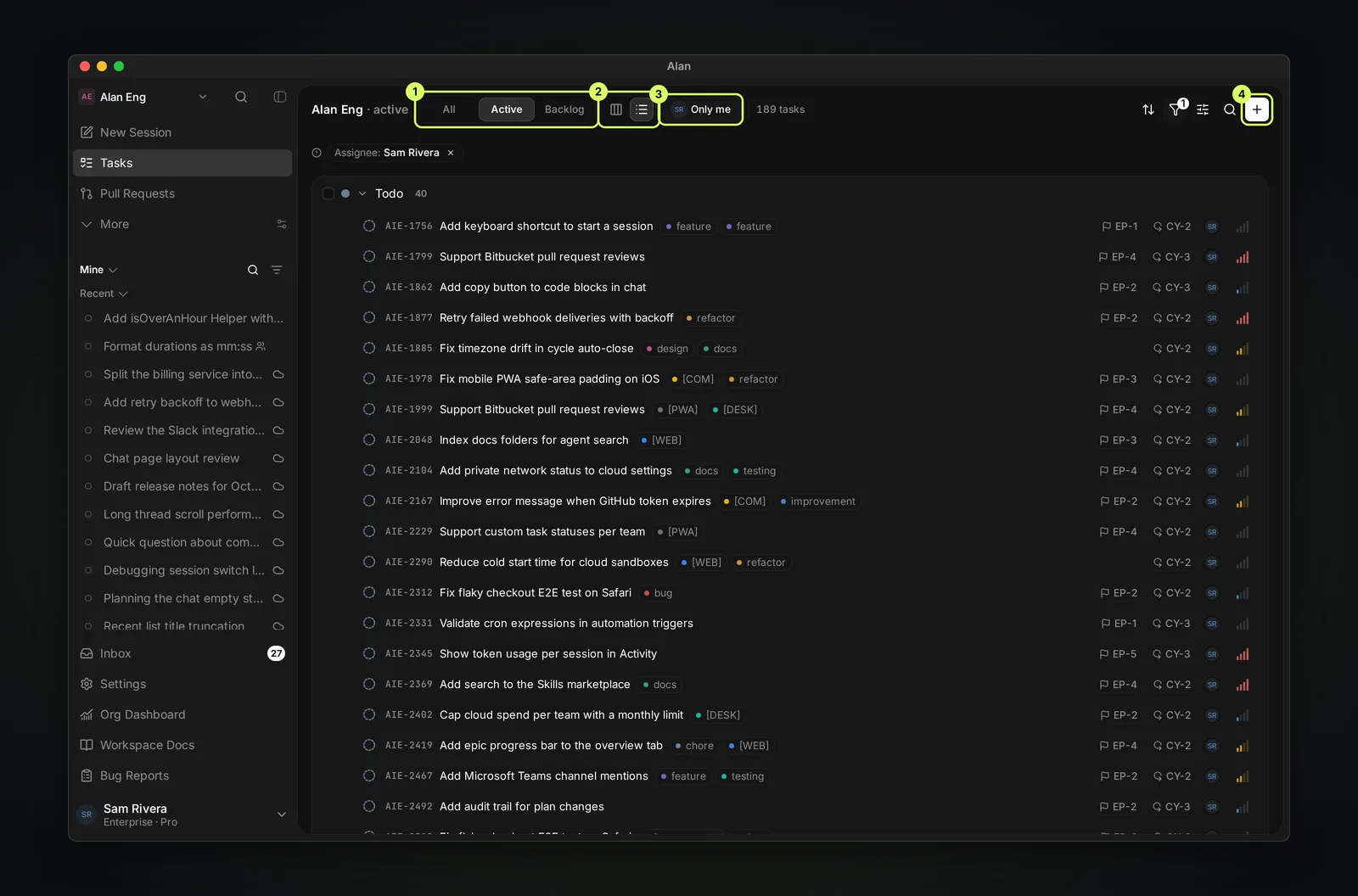Open Bug Reports from the sidebar
This screenshot has height=896, width=1358.
point(182,776)
